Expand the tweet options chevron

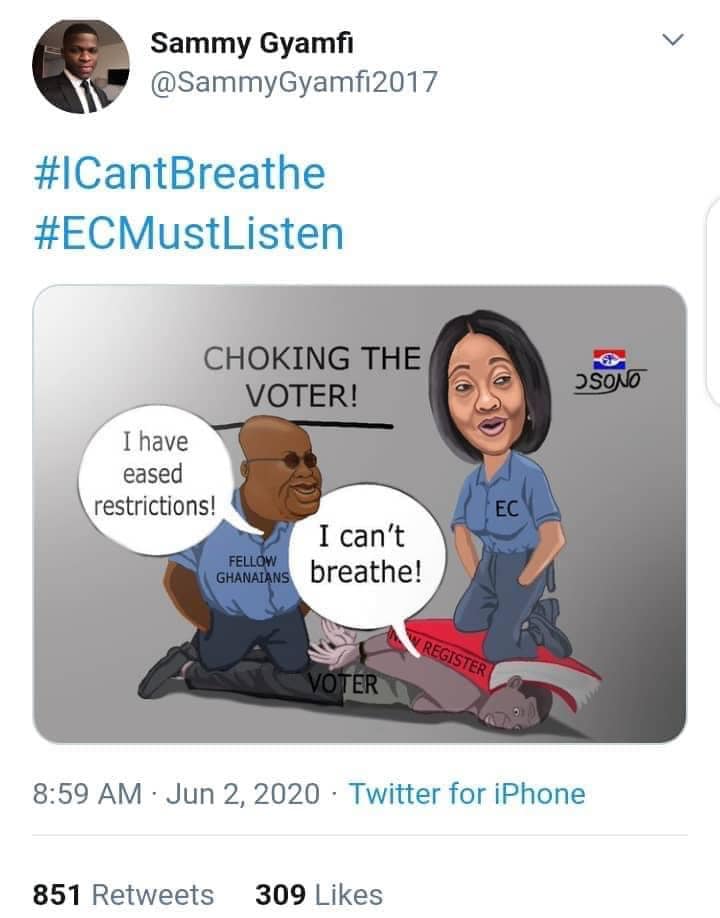tap(673, 40)
